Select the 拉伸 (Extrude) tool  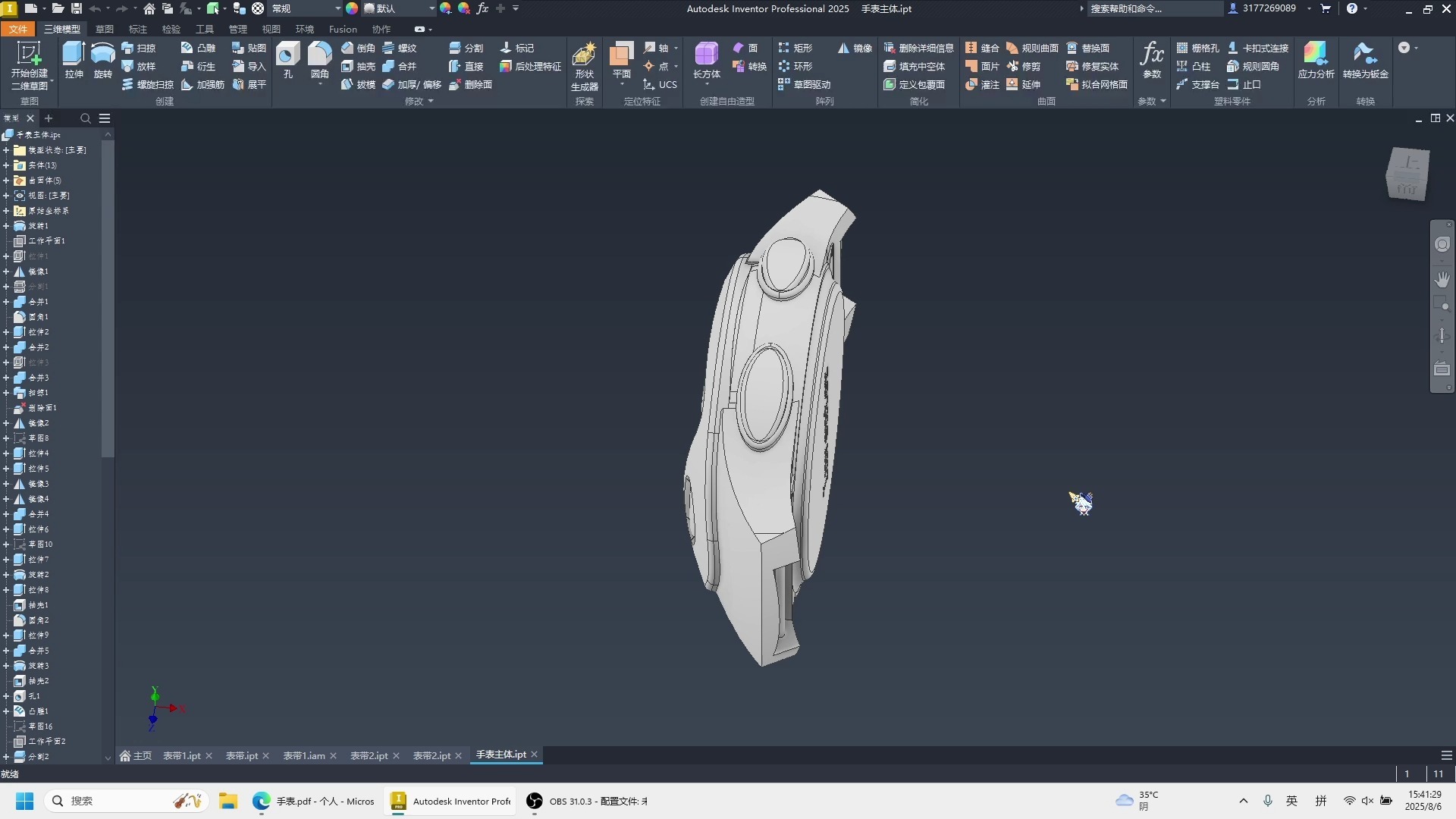point(74,61)
